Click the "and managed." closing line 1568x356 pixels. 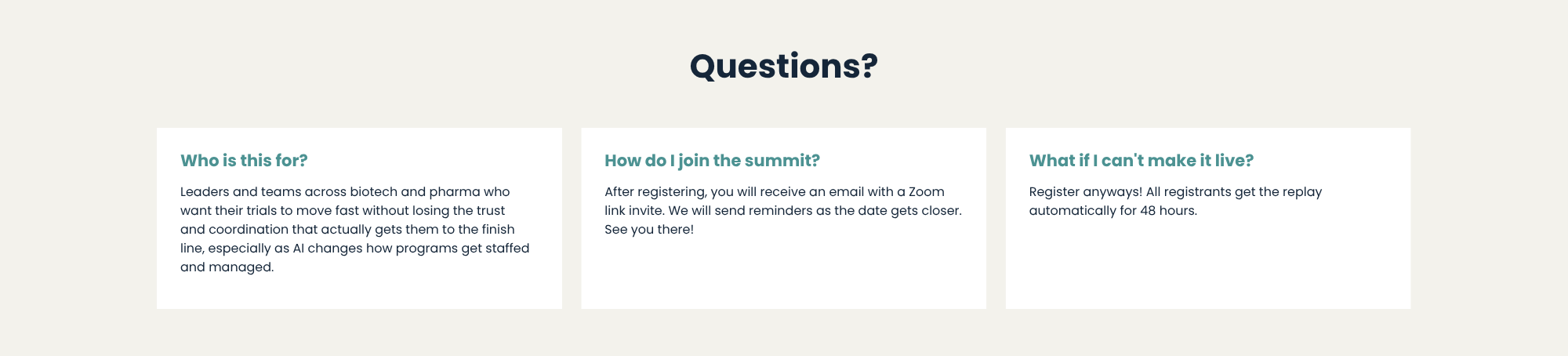pyautogui.click(x=227, y=267)
